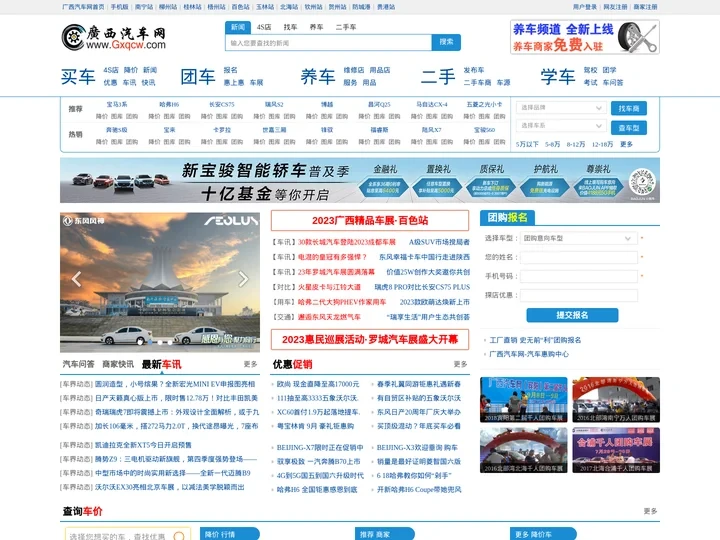Open 欧尚 现金直降至高17000元 promotion

tap(318, 384)
